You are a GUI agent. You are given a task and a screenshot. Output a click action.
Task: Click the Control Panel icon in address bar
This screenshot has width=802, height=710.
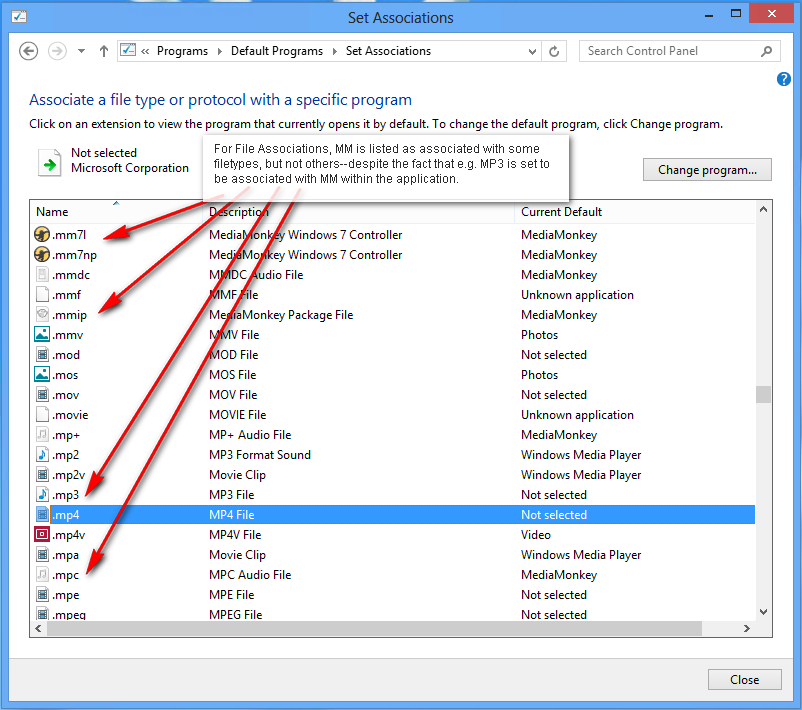tap(128, 50)
